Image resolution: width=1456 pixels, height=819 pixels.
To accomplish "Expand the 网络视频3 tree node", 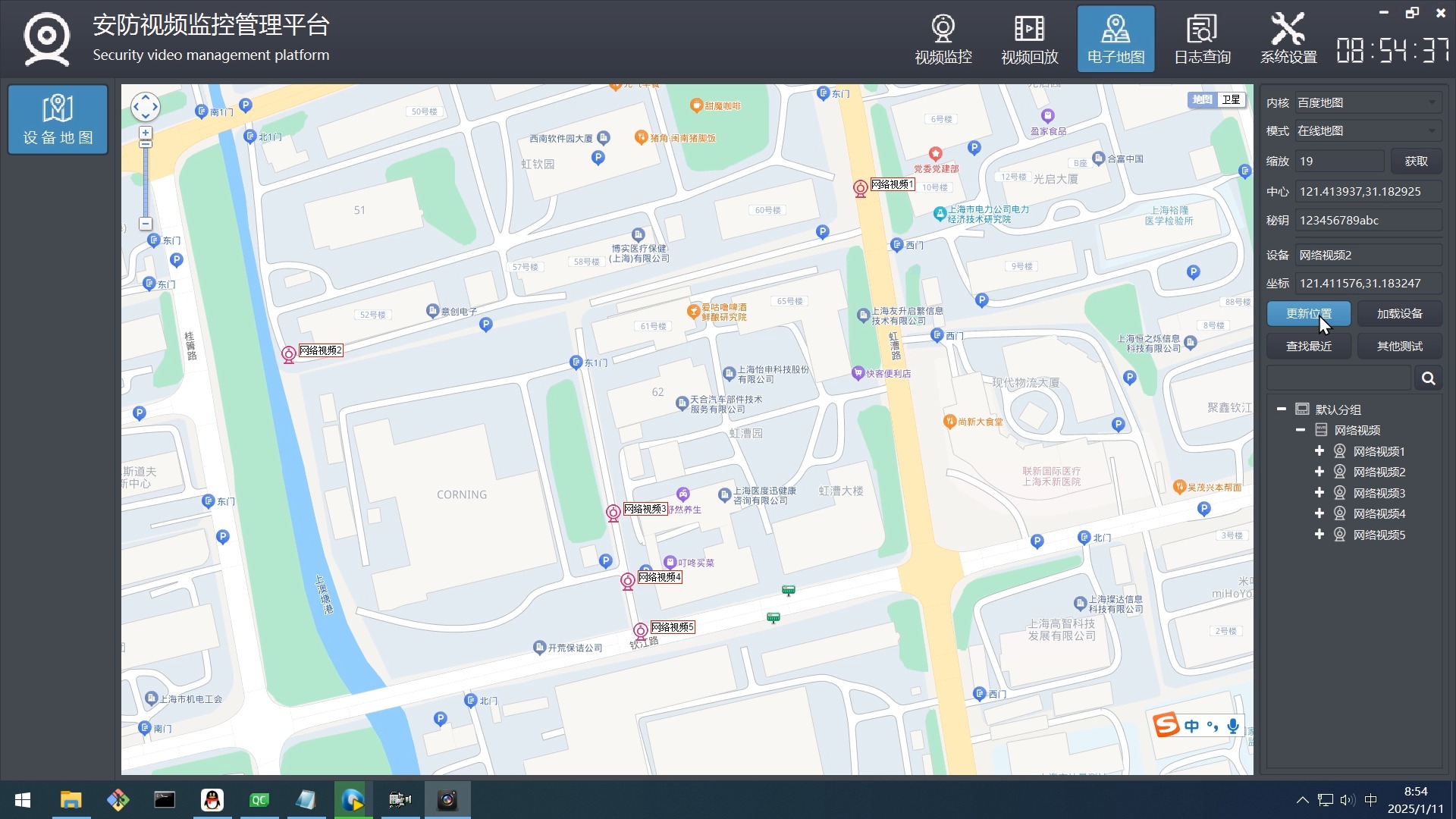I will coord(1319,492).
